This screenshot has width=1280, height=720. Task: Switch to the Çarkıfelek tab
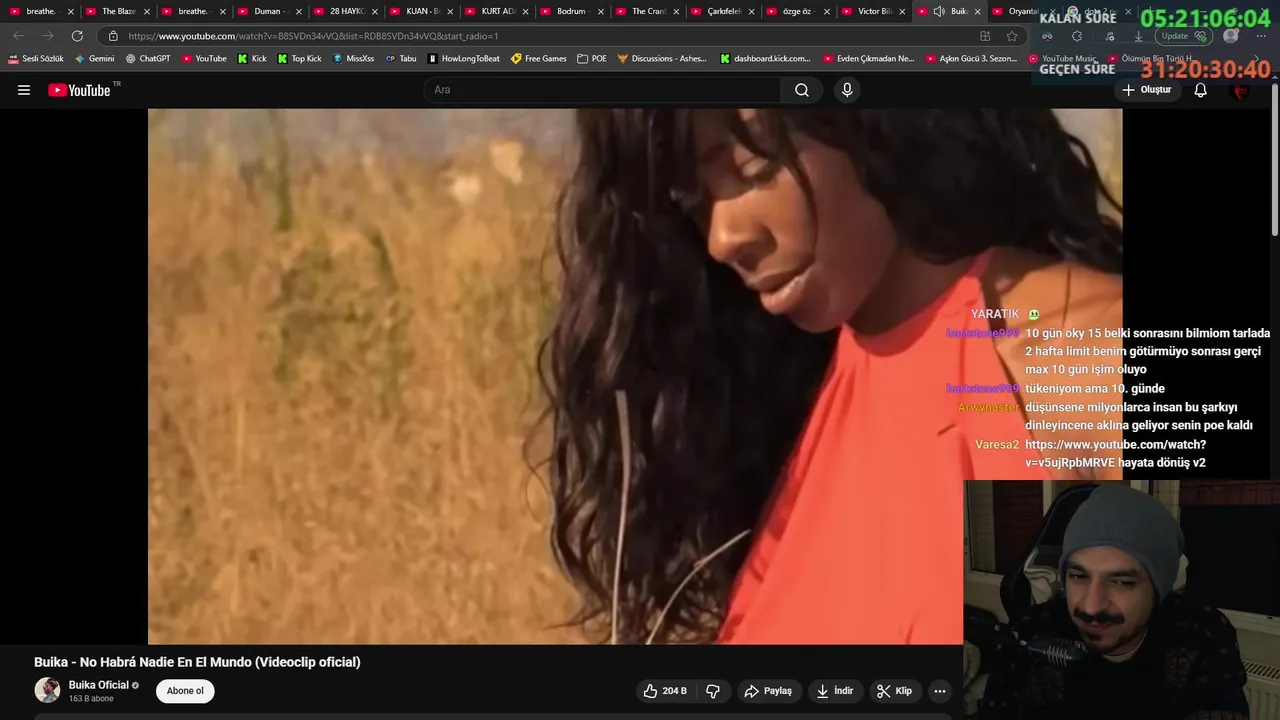coord(724,11)
